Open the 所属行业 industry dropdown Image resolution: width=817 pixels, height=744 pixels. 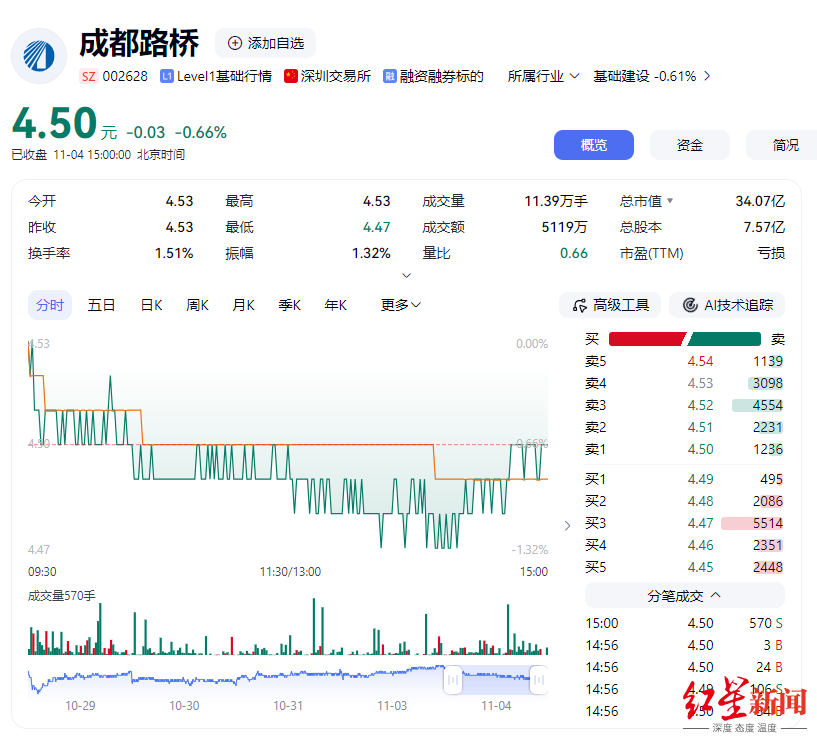[542, 75]
